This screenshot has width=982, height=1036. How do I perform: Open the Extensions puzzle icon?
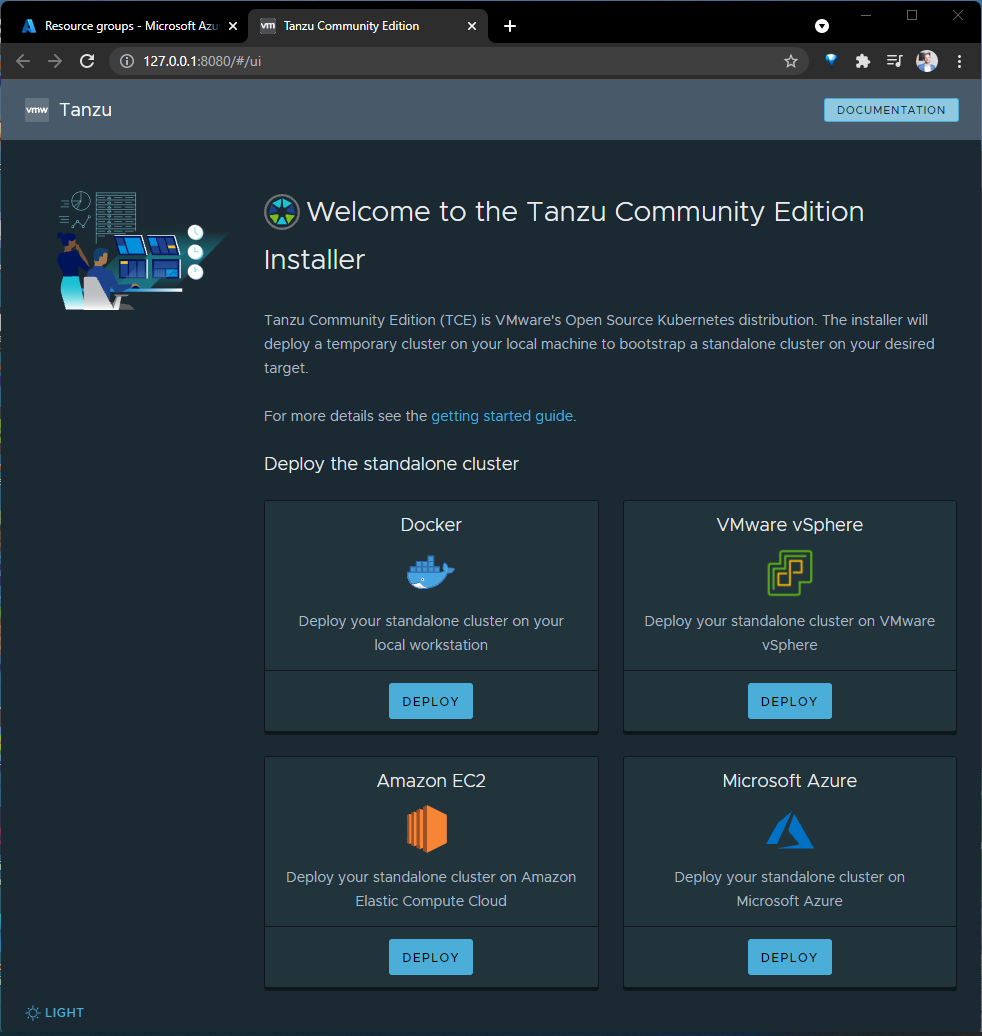pos(862,61)
